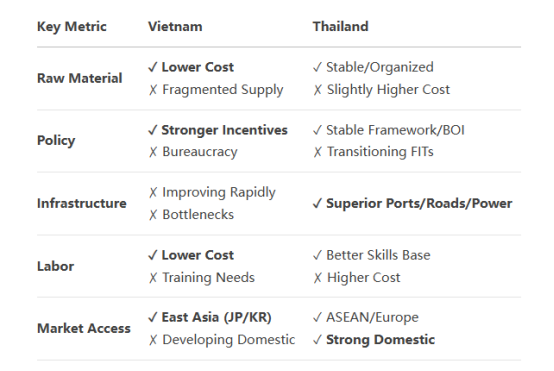The width and height of the screenshot is (554, 371).
Task: Click the checkmark next to Stable/Organized
Action: pyautogui.click(x=317, y=67)
